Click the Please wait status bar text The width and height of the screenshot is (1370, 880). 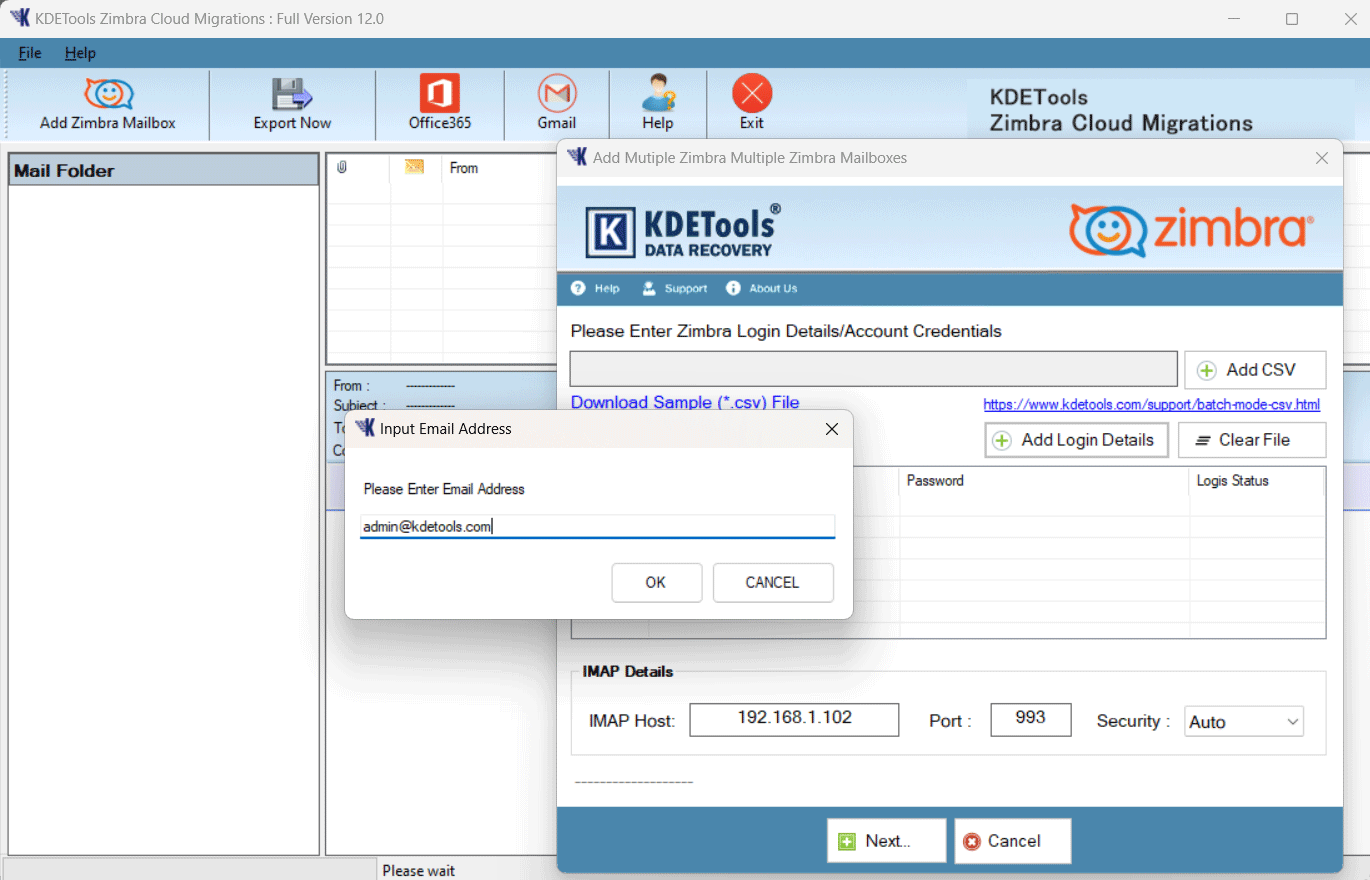(419, 870)
